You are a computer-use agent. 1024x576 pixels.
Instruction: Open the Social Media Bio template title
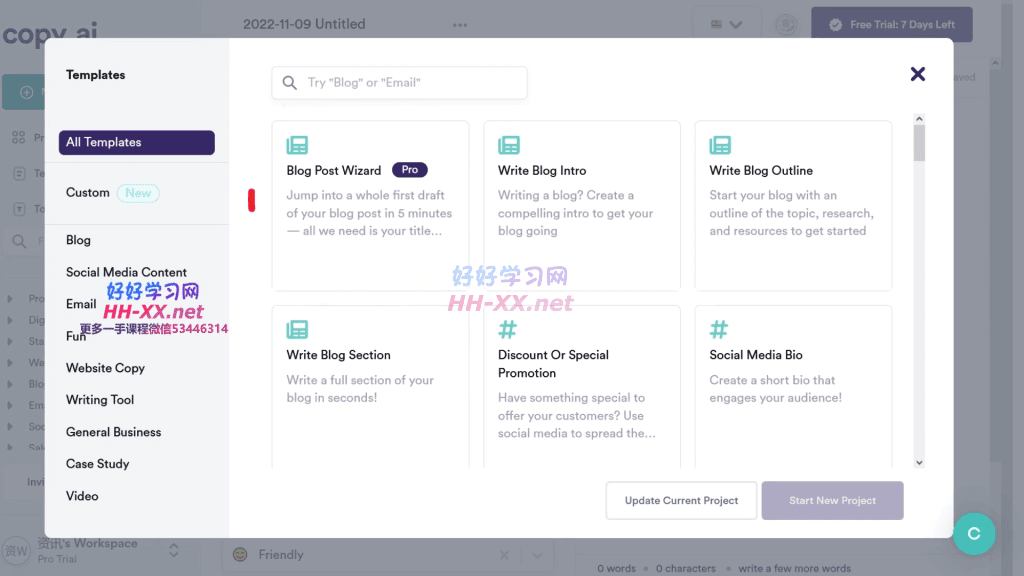pyautogui.click(x=756, y=355)
